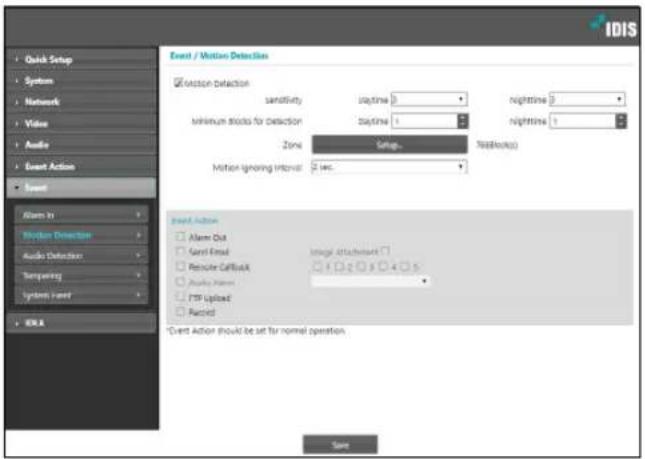Viewport: 645px width, 459px height.
Task: Tick the Image Attachment checkbox
Action: pyautogui.click(x=385, y=250)
